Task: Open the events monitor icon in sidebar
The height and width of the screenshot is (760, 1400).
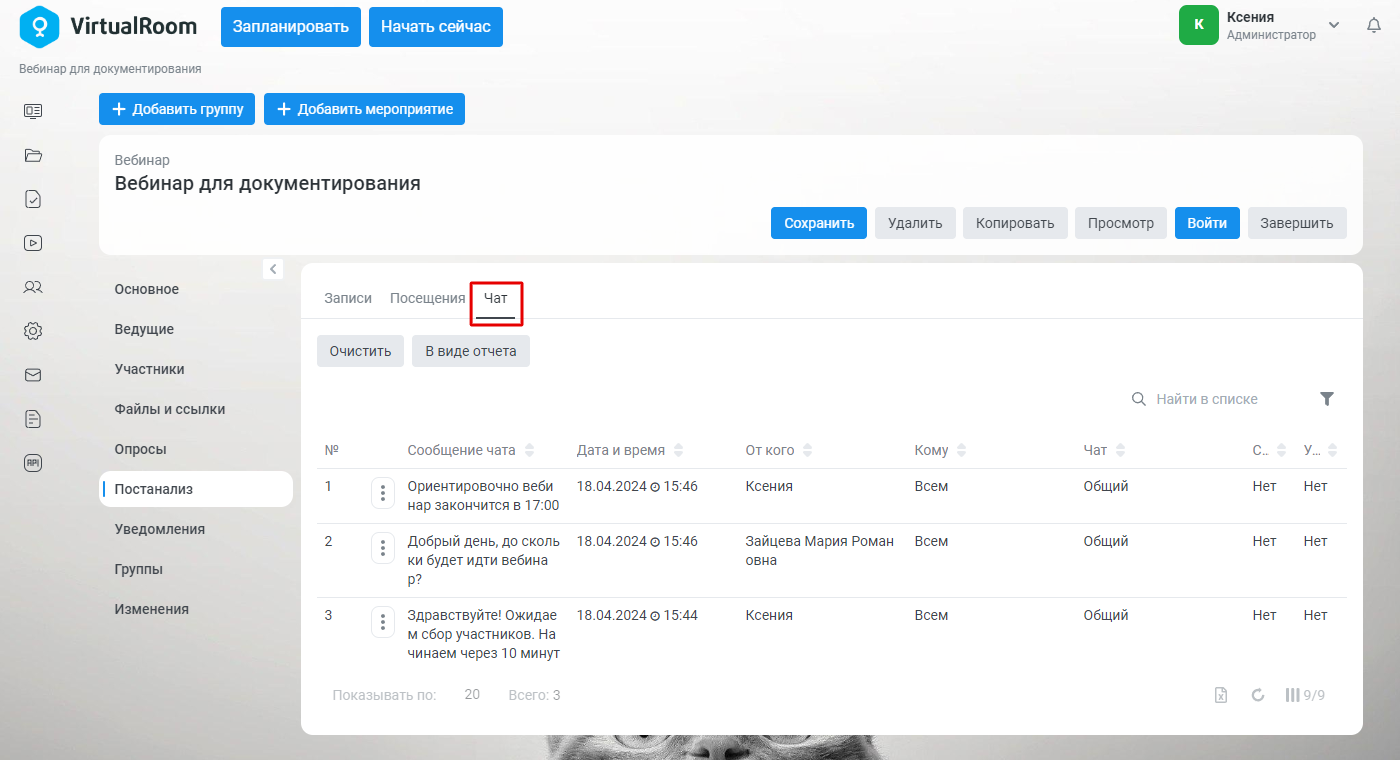Action: pyautogui.click(x=33, y=111)
